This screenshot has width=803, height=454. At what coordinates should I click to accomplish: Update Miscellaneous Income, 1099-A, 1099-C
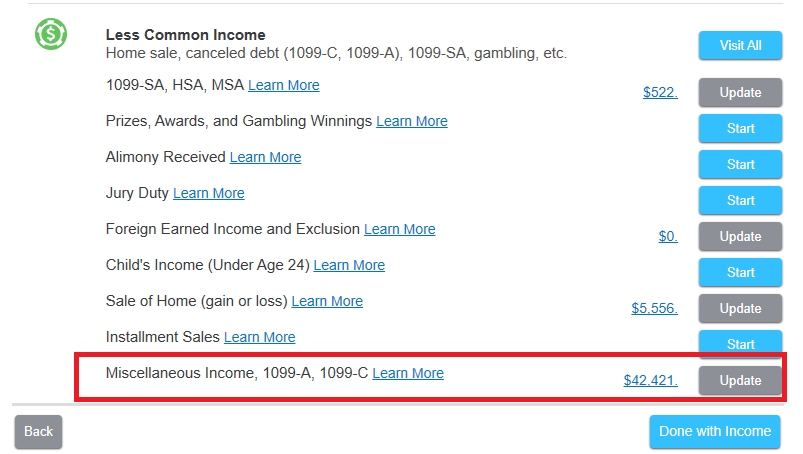tap(740, 381)
